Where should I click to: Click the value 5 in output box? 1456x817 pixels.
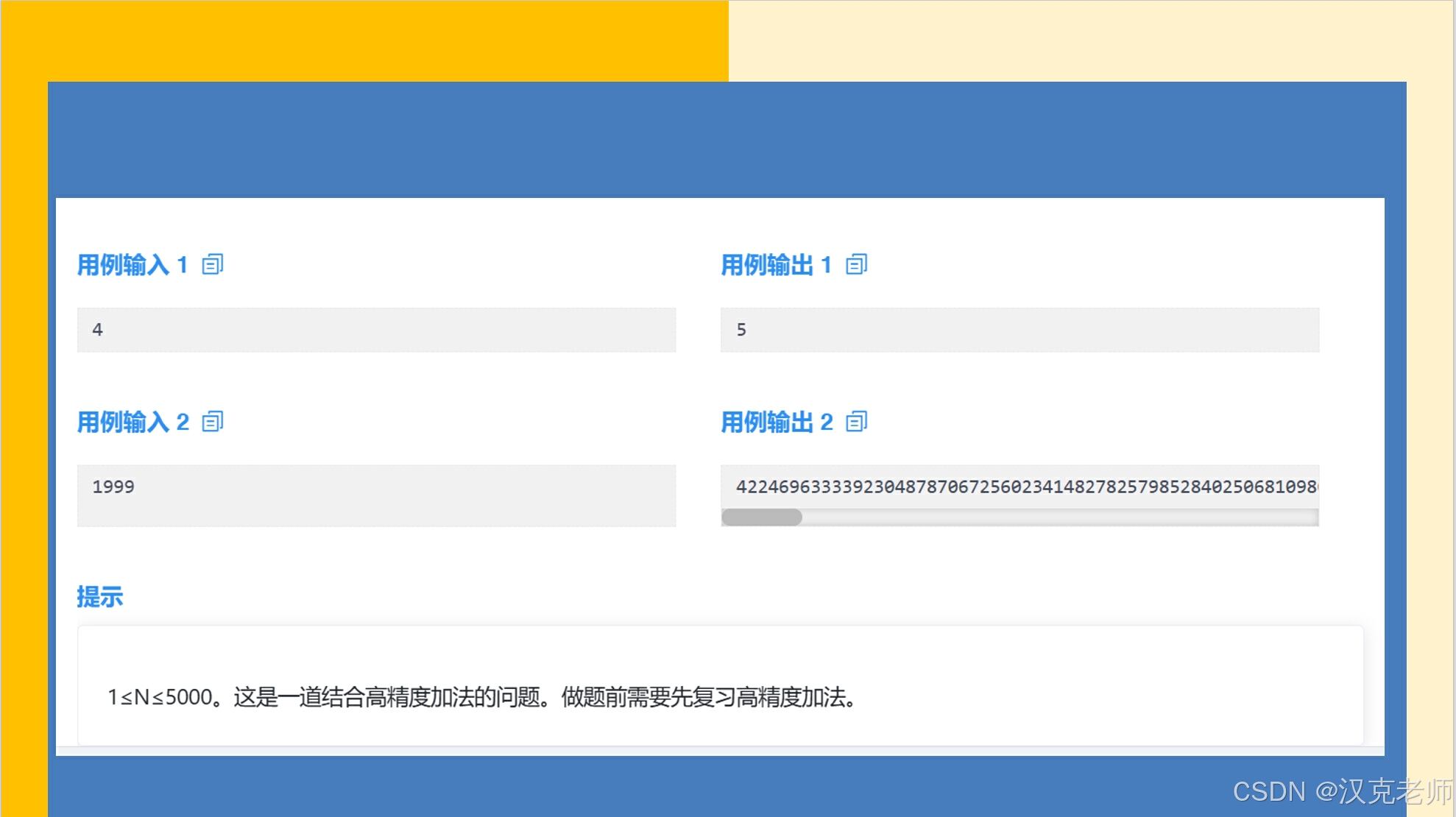click(x=741, y=330)
